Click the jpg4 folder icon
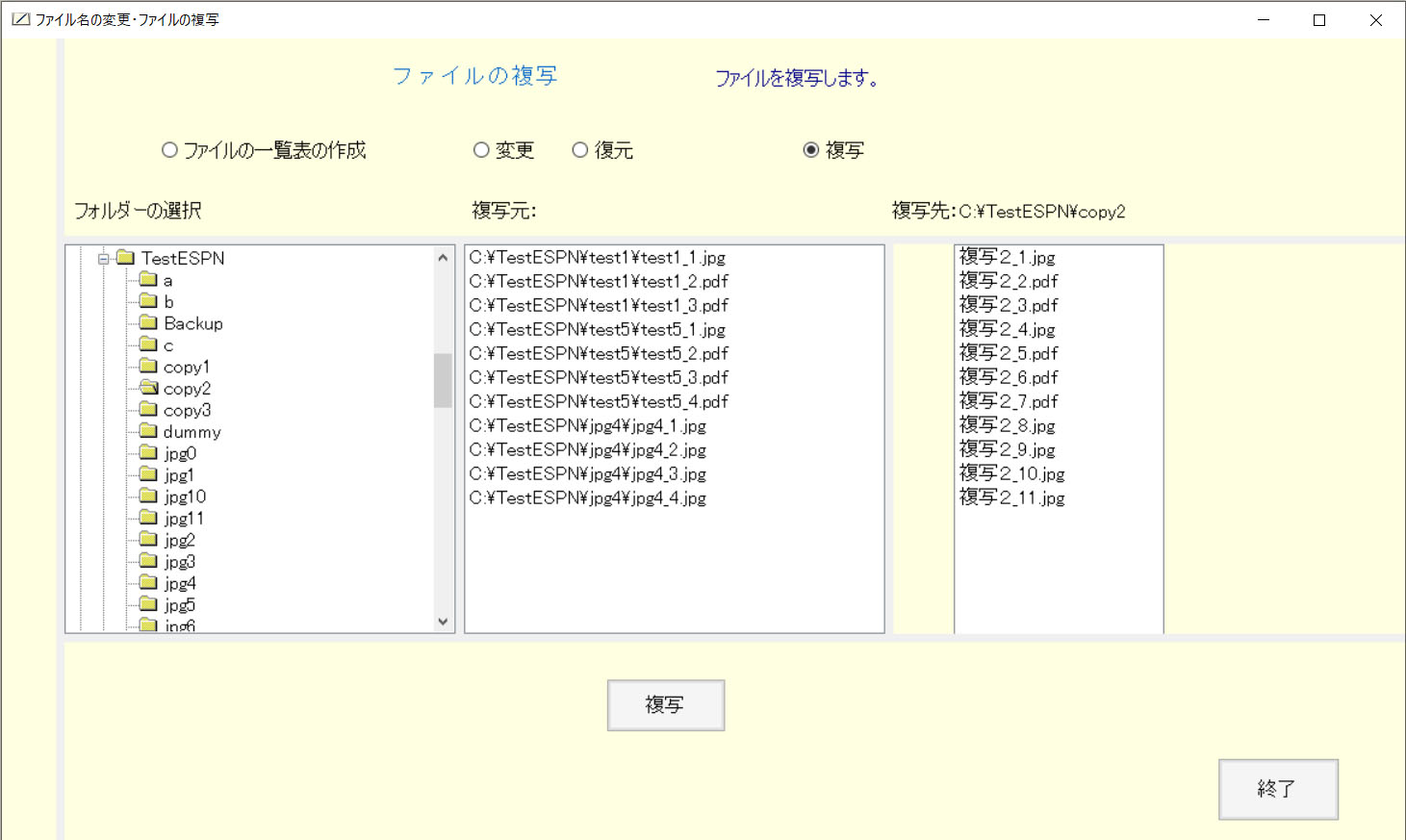The height and width of the screenshot is (840, 1406). point(148,582)
